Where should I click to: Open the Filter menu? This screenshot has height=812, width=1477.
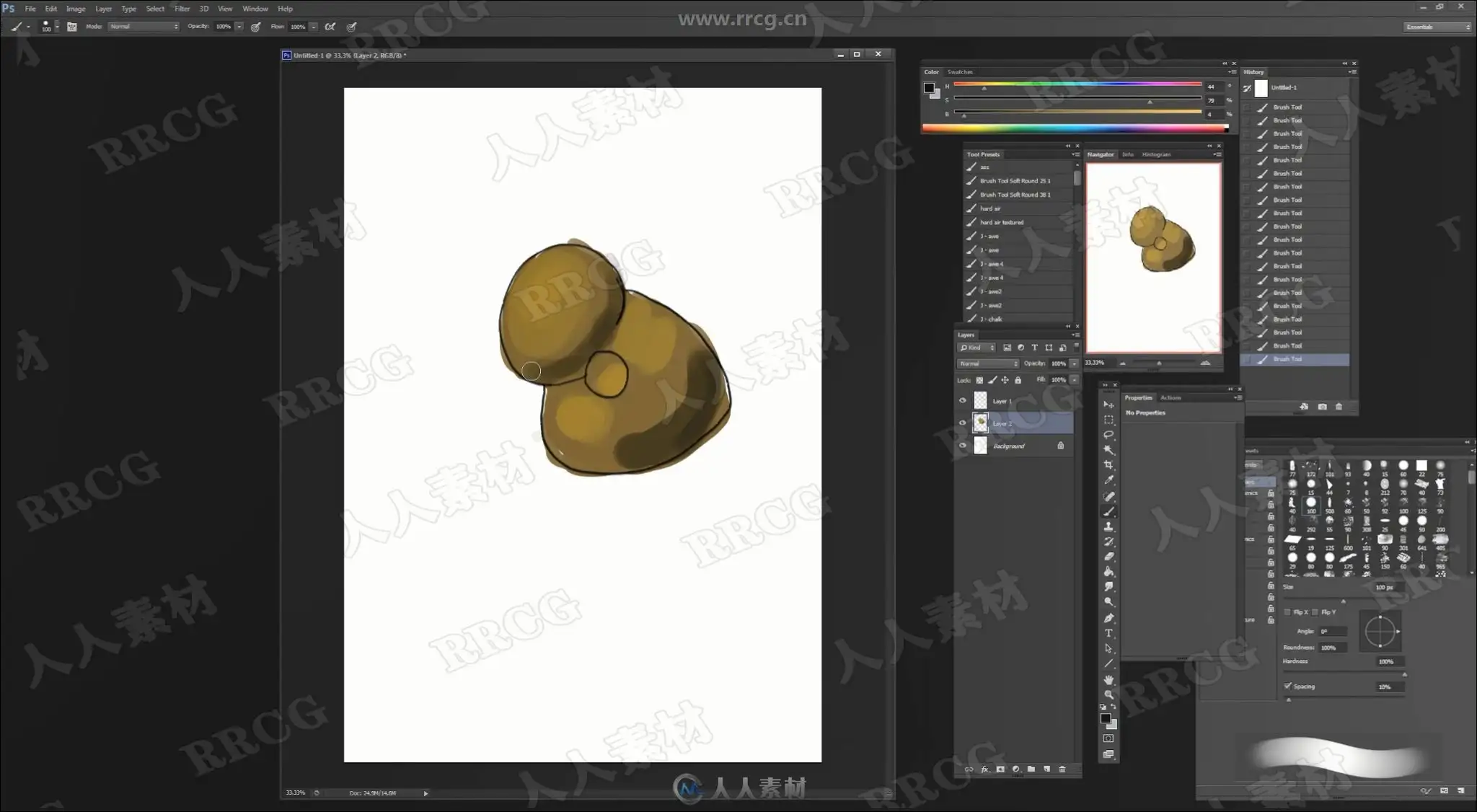182,9
